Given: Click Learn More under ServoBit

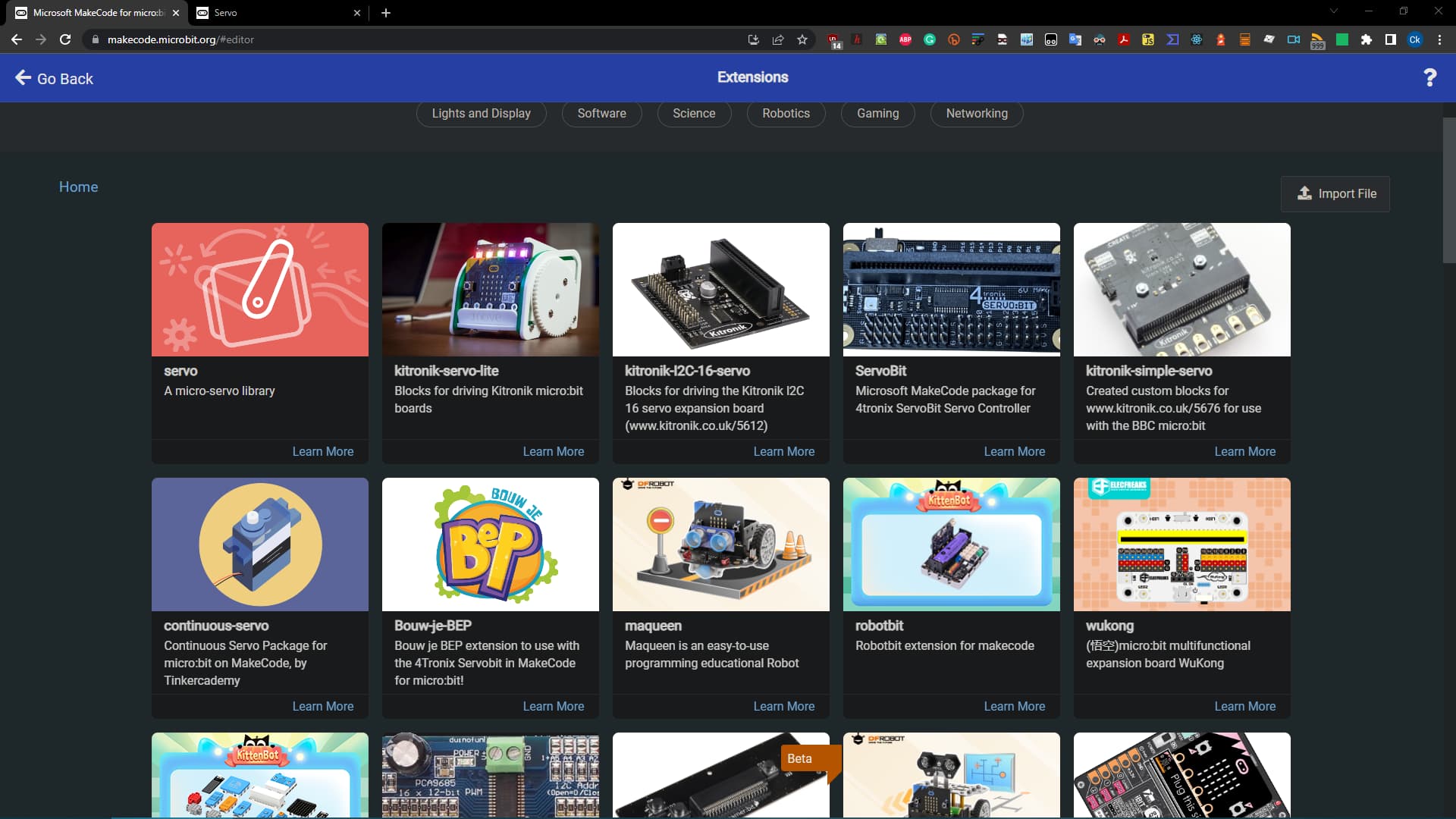Looking at the screenshot, I should 1015,451.
